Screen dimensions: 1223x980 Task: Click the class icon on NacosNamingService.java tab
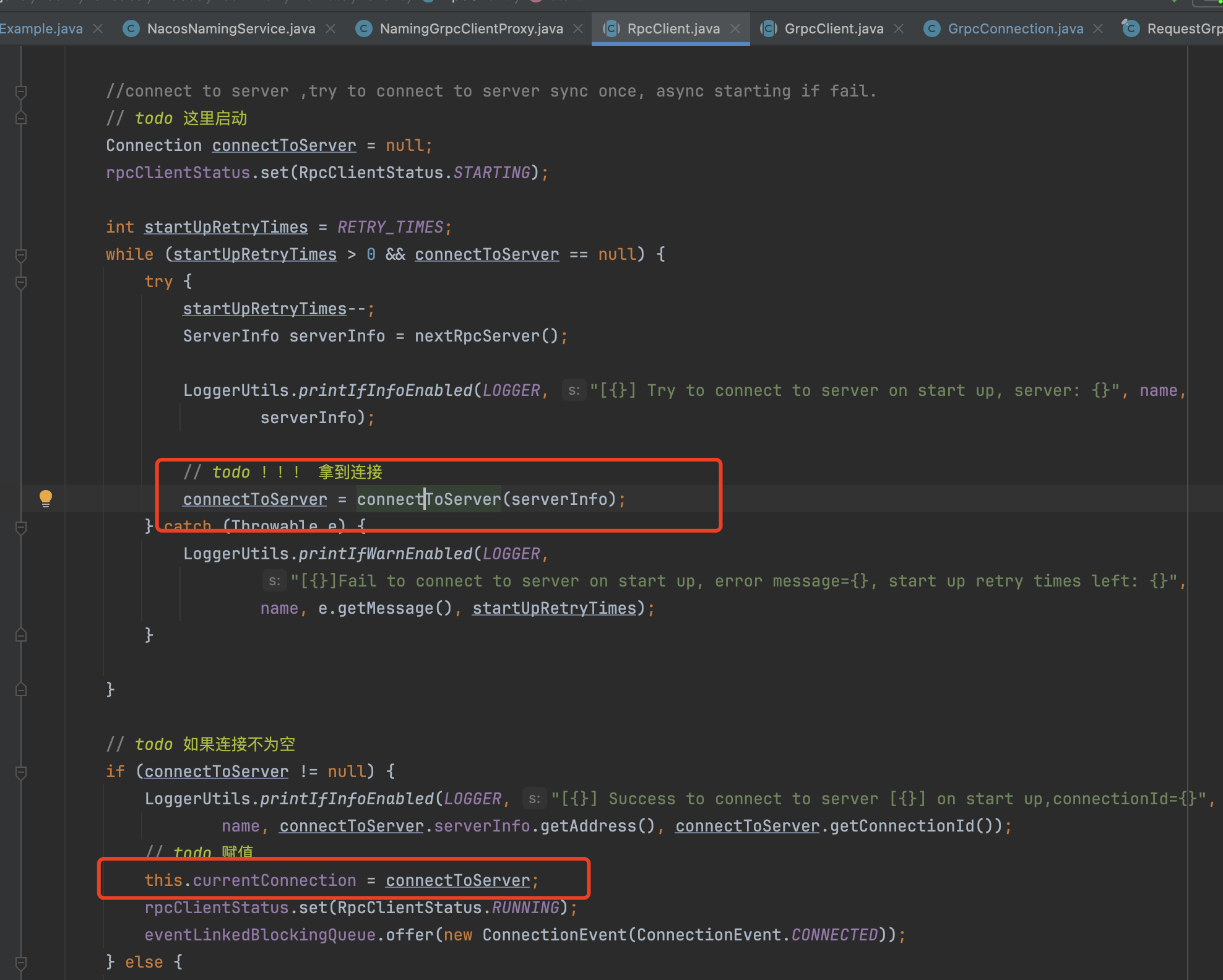click(x=131, y=28)
